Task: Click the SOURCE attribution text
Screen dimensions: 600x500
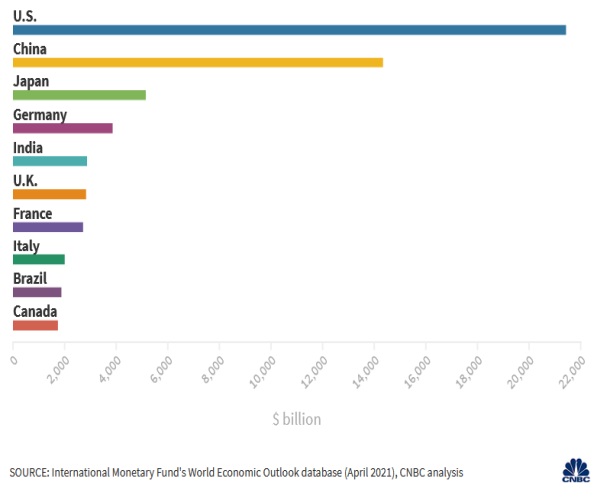Action: coord(237,472)
